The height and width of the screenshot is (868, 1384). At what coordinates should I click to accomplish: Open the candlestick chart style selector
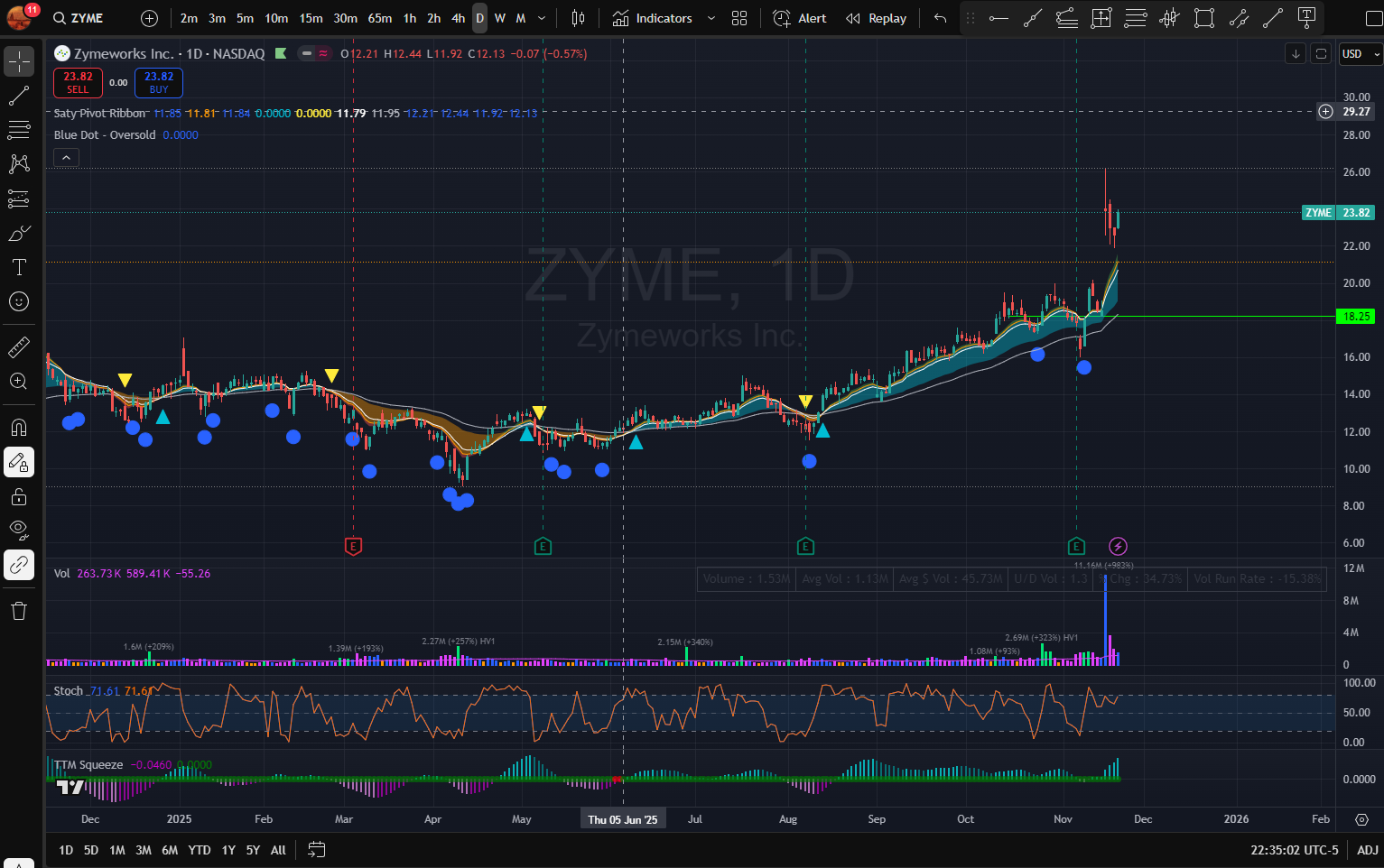pos(578,18)
